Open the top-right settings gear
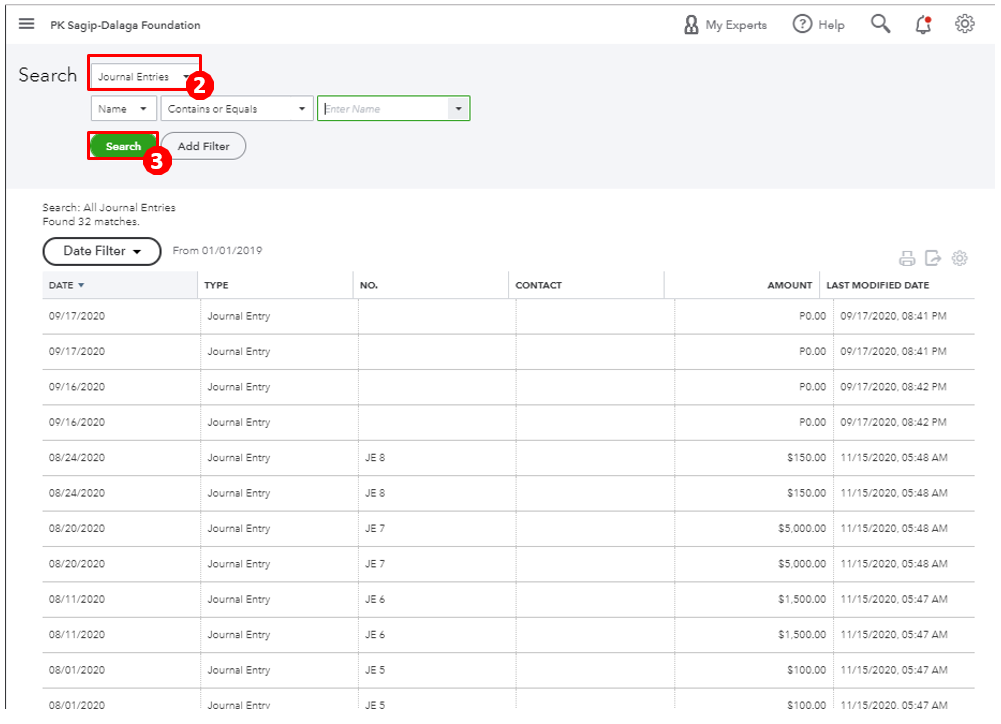 [965, 24]
